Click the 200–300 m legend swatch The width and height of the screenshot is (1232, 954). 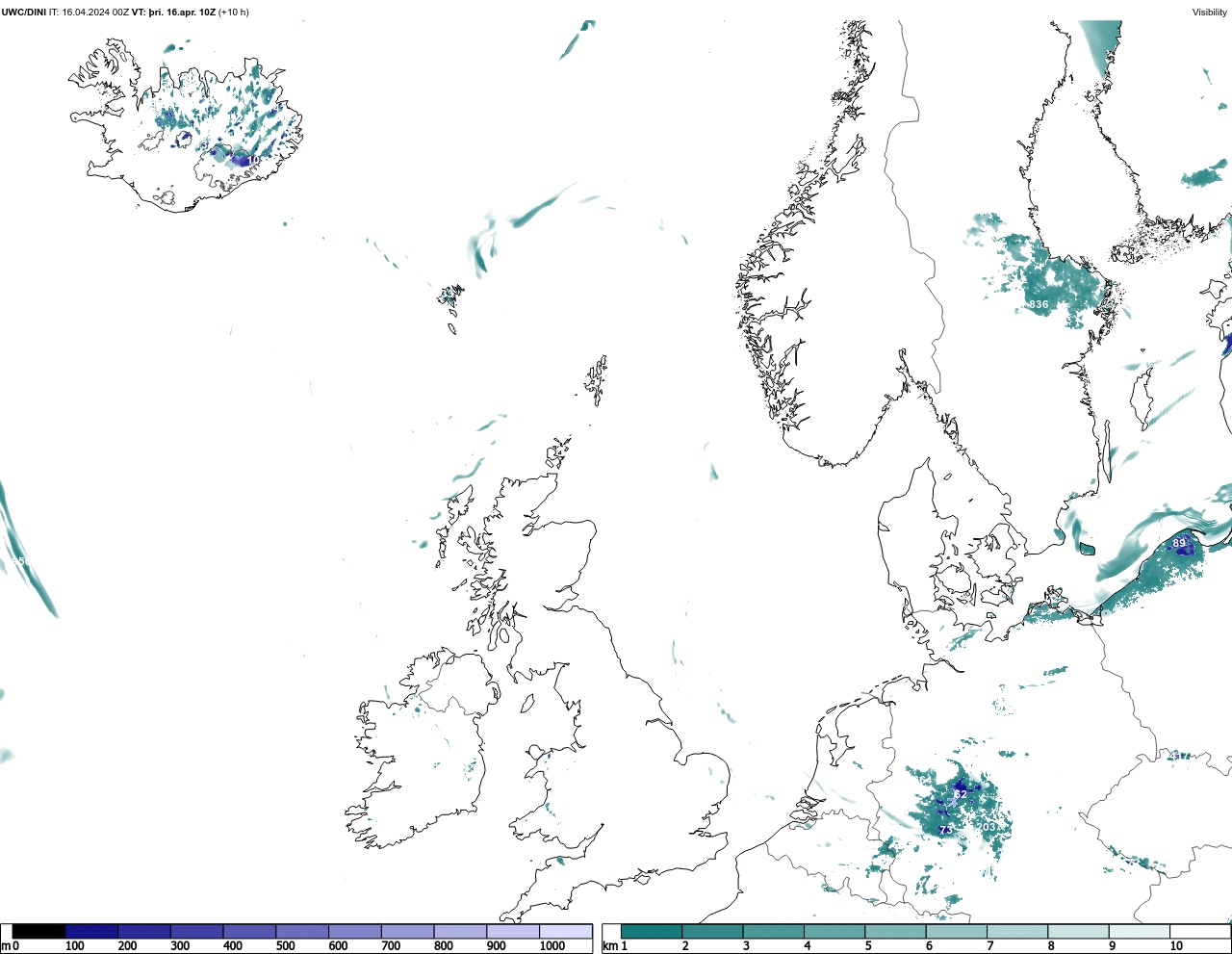click(x=144, y=932)
